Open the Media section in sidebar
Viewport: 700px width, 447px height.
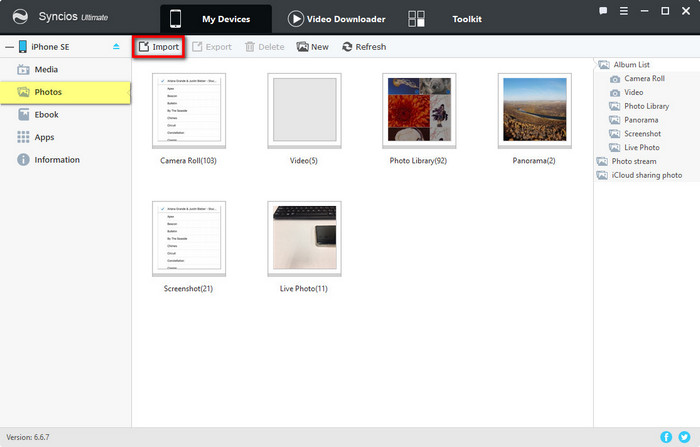(x=46, y=70)
